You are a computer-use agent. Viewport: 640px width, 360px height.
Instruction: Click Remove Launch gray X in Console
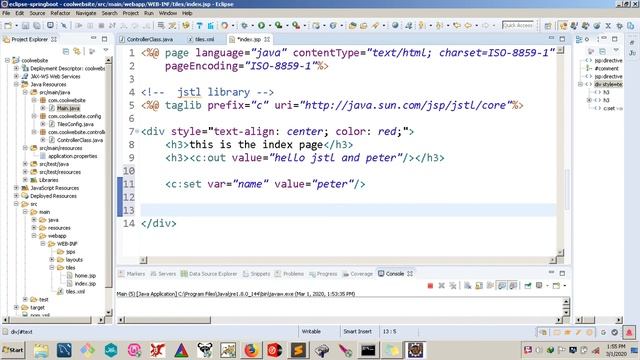pyautogui.click(x=441, y=286)
